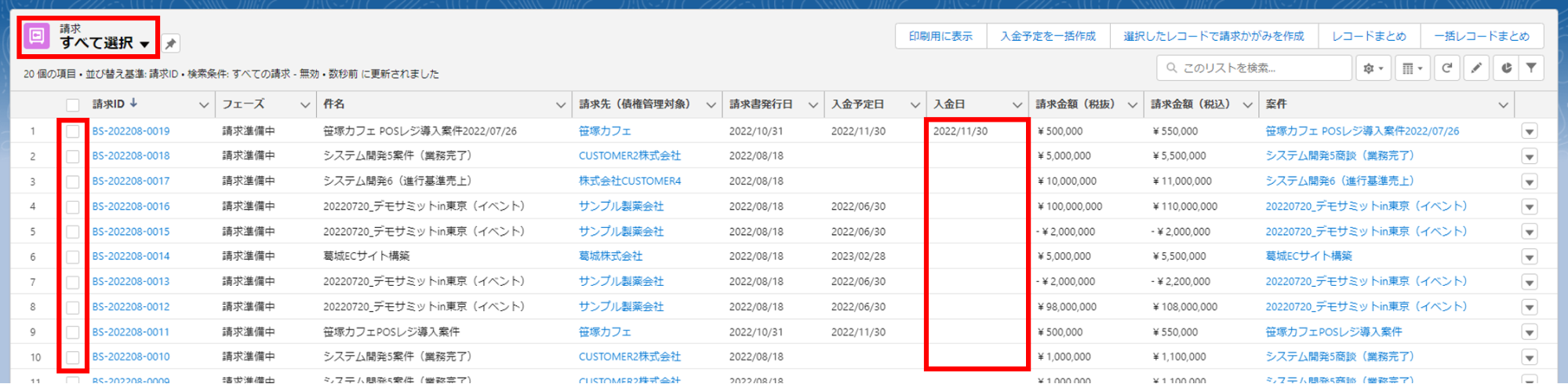The height and width of the screenshot is (384, 1568).
Task: Refresh the list with the reload icon
Action: 1447,68
